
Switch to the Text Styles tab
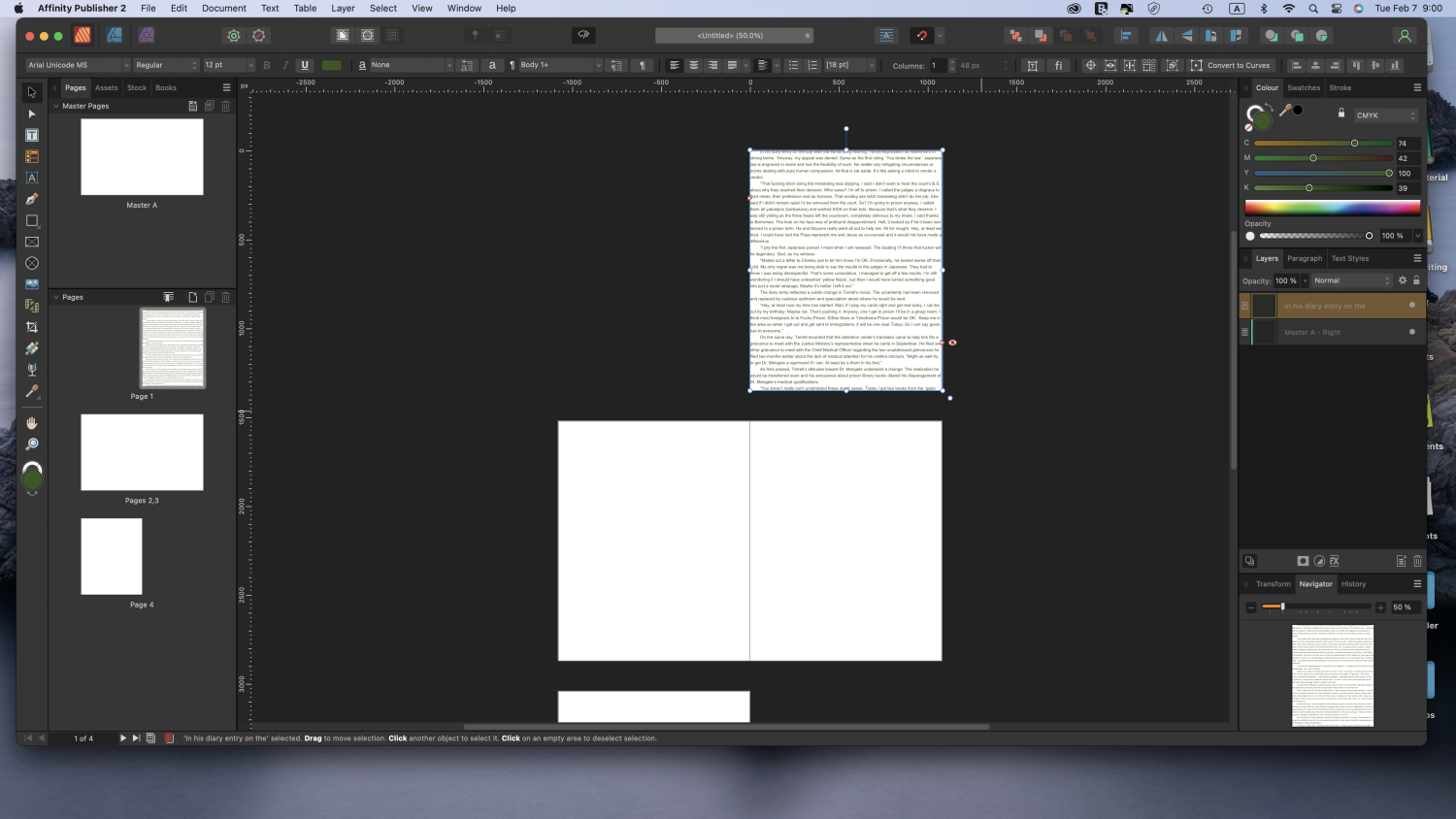tap(1349, 258)
